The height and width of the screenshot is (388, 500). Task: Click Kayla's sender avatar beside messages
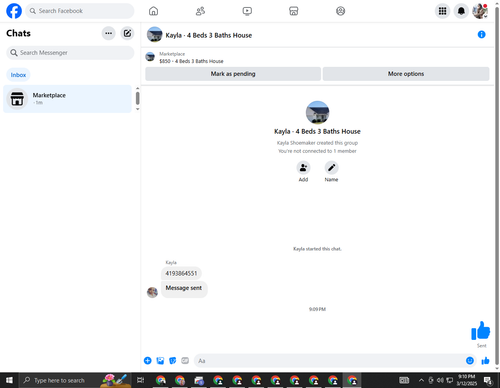152,292
